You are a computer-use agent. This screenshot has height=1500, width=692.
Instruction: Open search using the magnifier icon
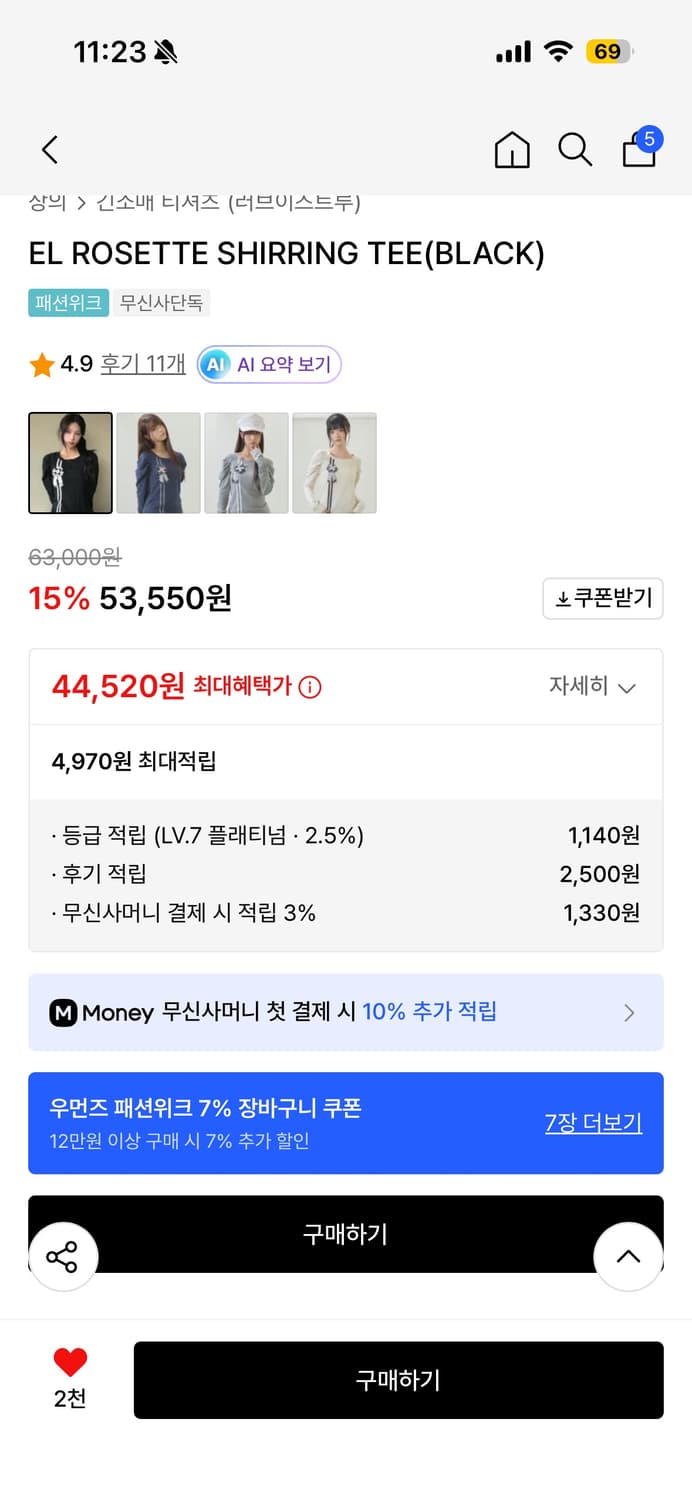pos(575,150)
